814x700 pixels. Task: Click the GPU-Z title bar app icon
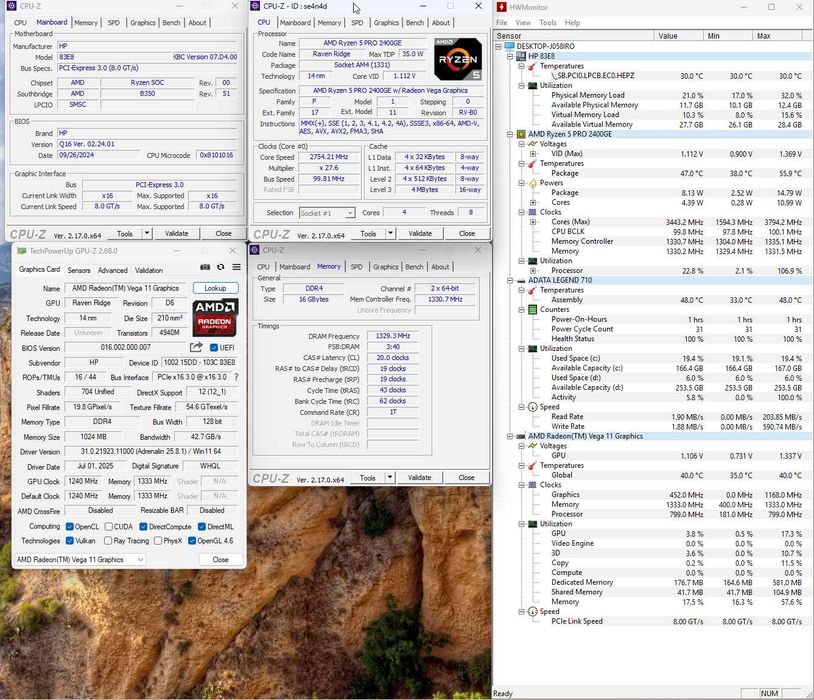coord(21,251)
